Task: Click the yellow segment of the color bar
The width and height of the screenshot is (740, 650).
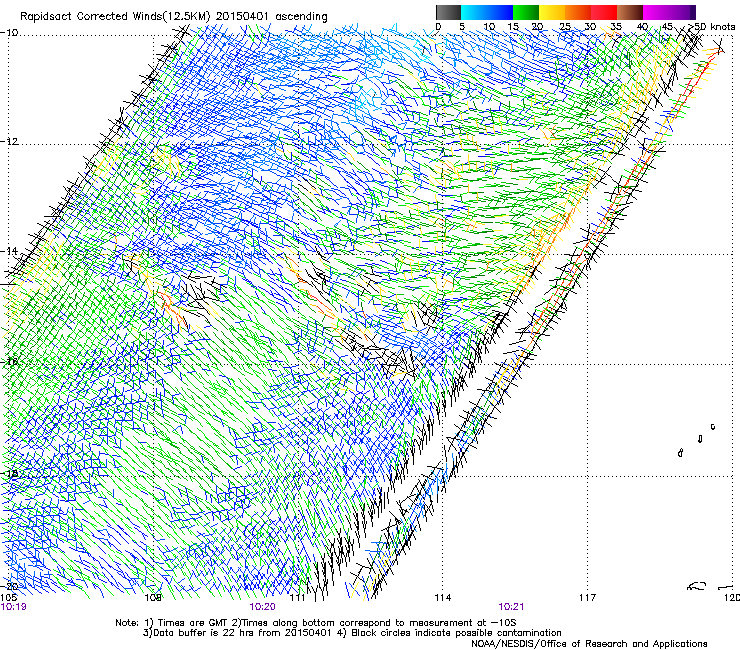Action: pos(552,12)
